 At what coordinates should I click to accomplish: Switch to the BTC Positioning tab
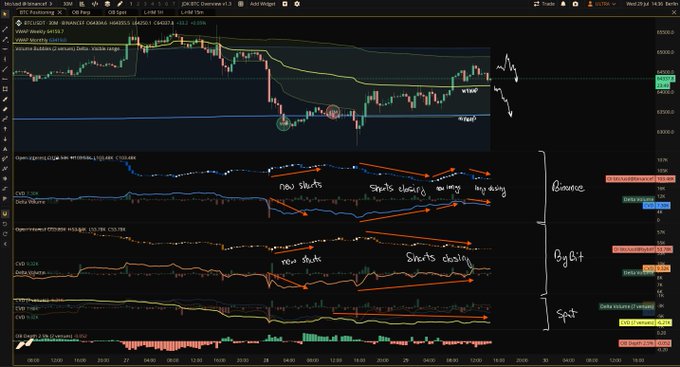tap(37, 13)
